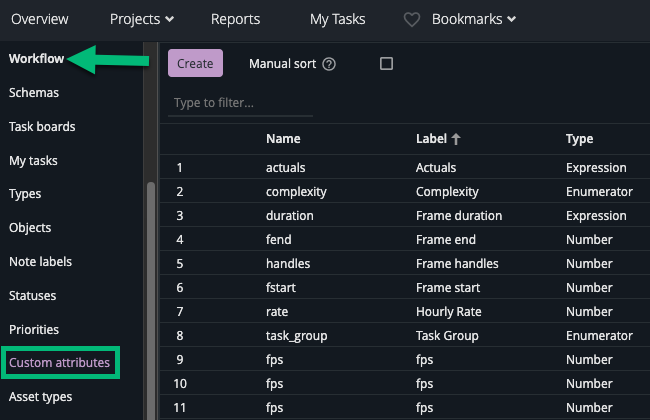Select fps name in row 10
Screen dimensions: 650x420
click(x=274, y=384)
